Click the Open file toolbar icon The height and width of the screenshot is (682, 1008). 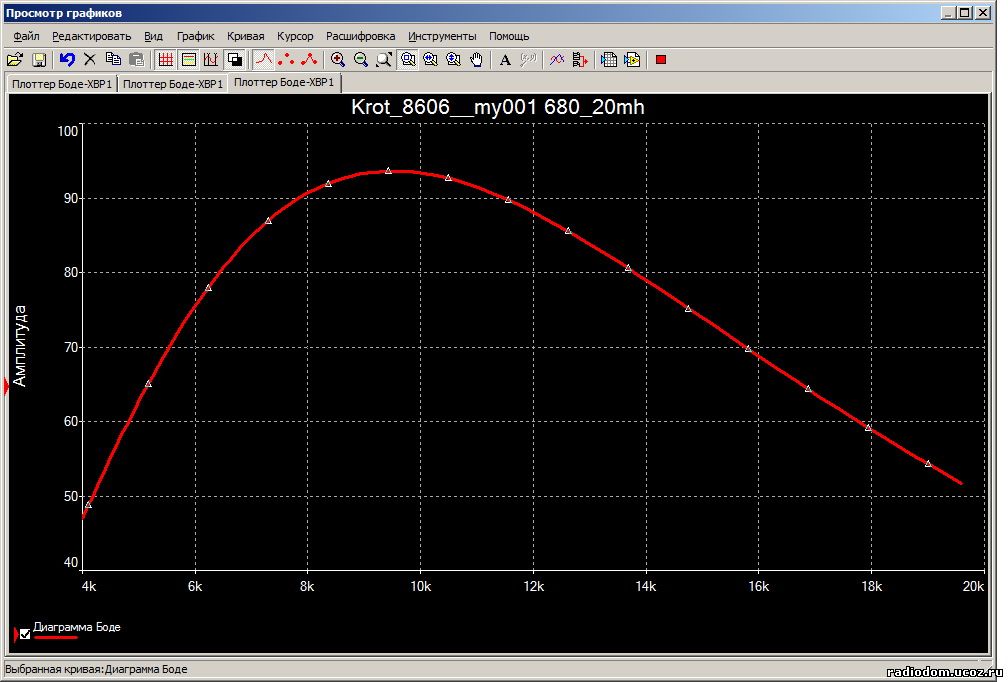coord(15,60)
